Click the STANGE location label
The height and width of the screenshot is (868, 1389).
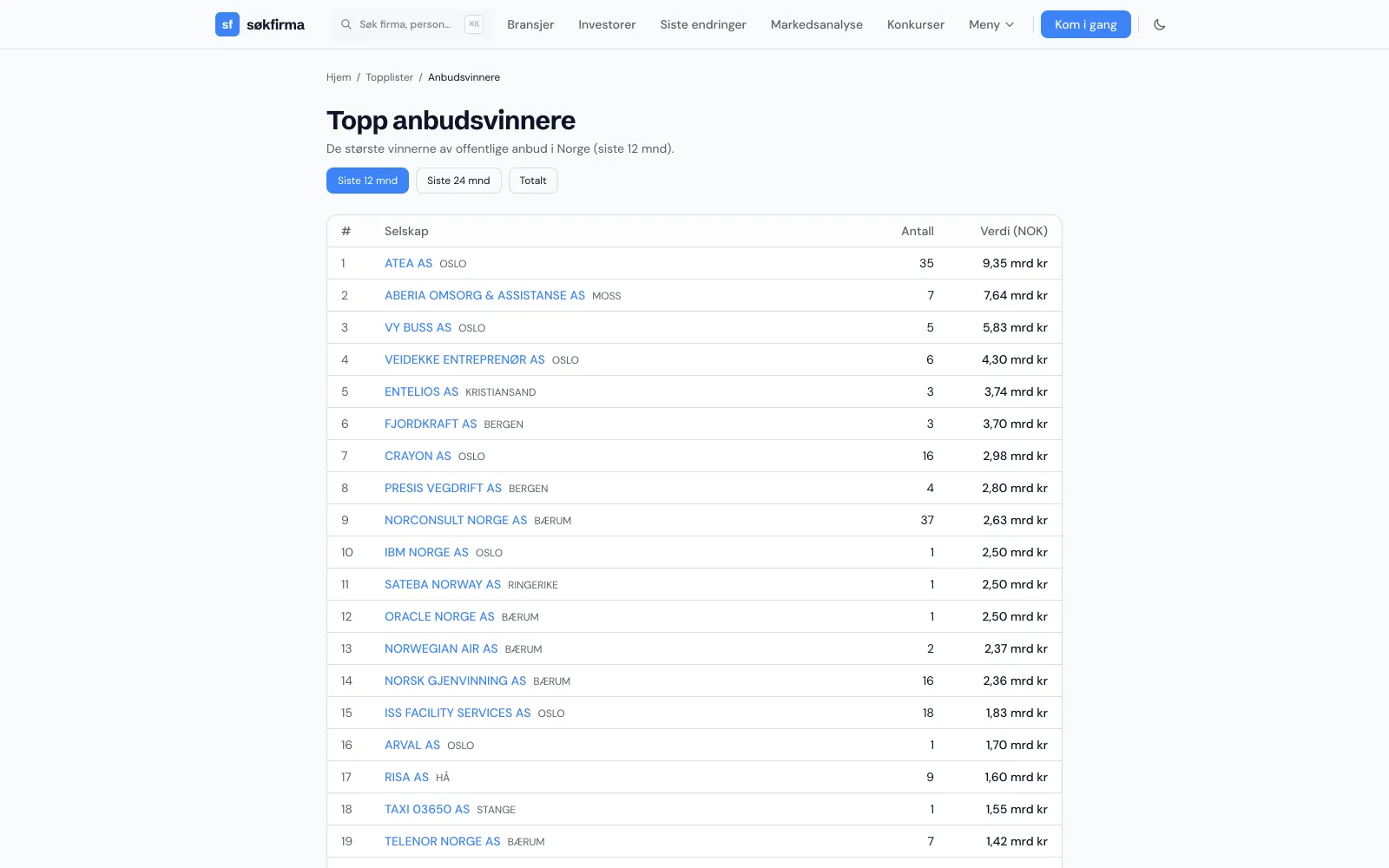coord(496,810)
